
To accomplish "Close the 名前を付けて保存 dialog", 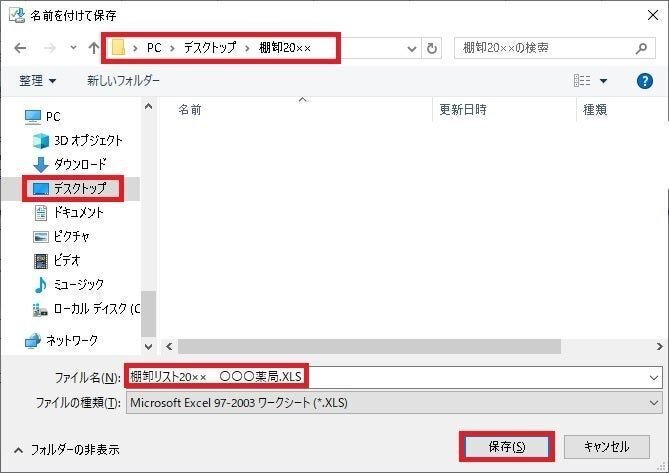I will coord(652,16).
